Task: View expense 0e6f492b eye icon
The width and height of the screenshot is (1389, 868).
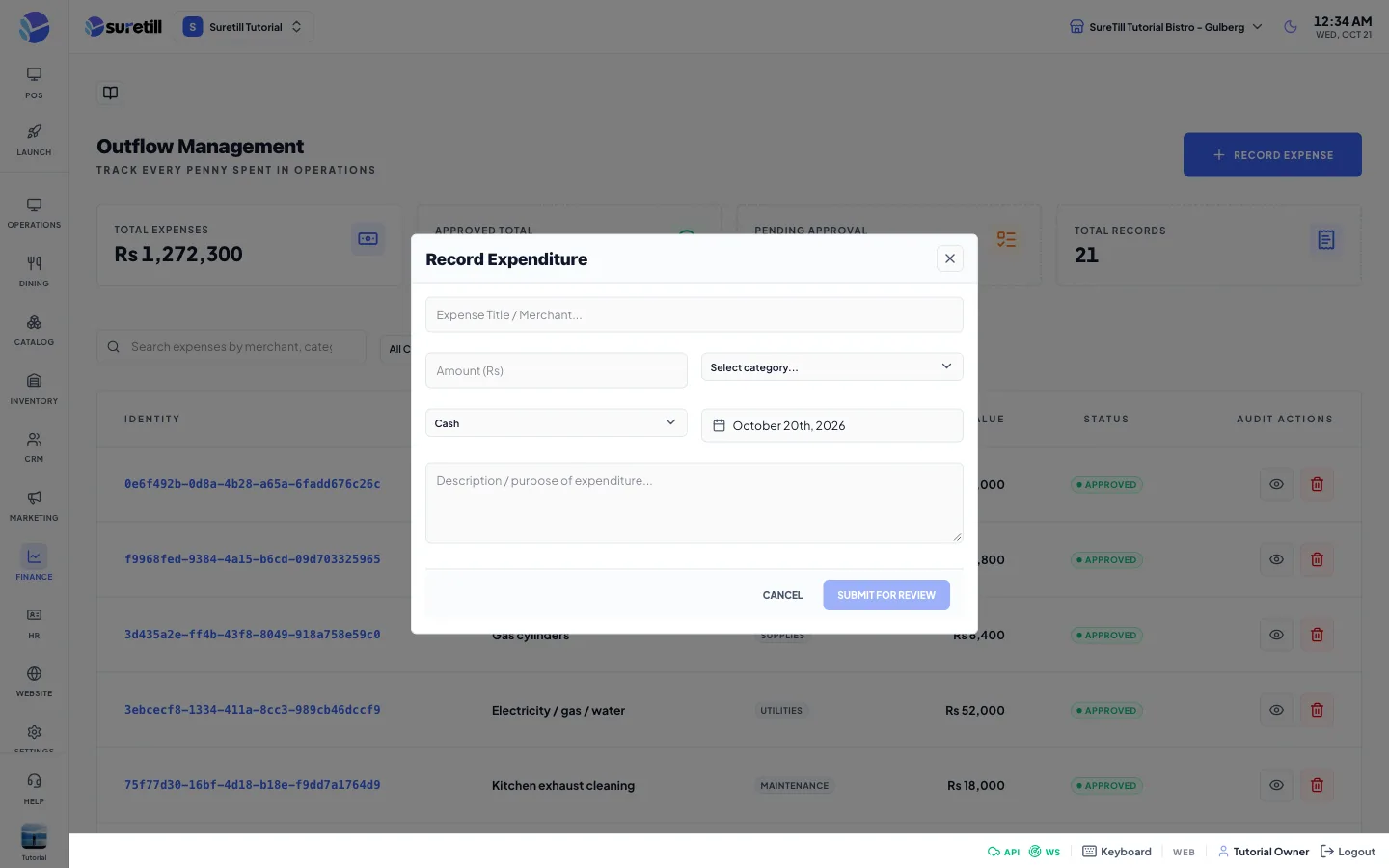Action: (x=1276, y=484)
